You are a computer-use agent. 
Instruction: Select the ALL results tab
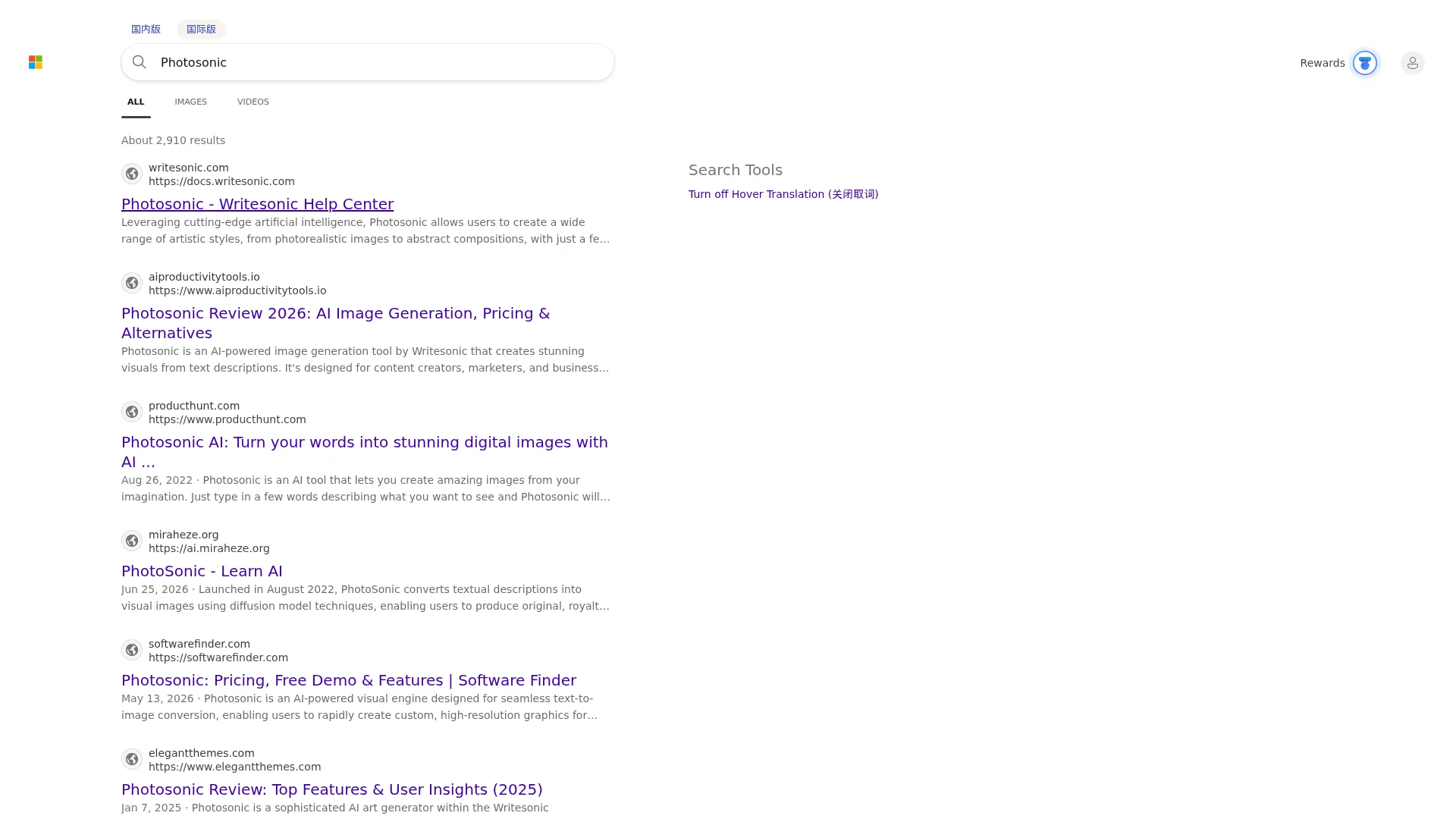tap(136, 102)
